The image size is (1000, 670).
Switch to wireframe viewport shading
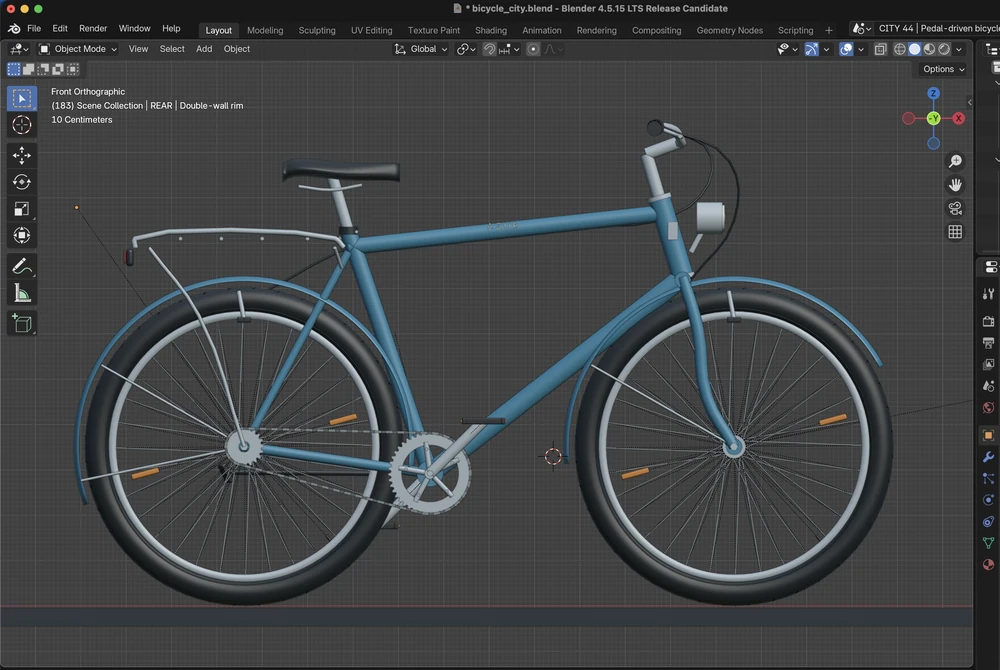[x=899, y=49]
